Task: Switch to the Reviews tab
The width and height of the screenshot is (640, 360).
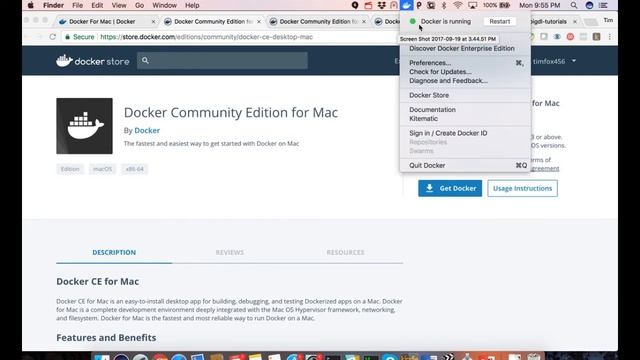Action: [229, 252]
